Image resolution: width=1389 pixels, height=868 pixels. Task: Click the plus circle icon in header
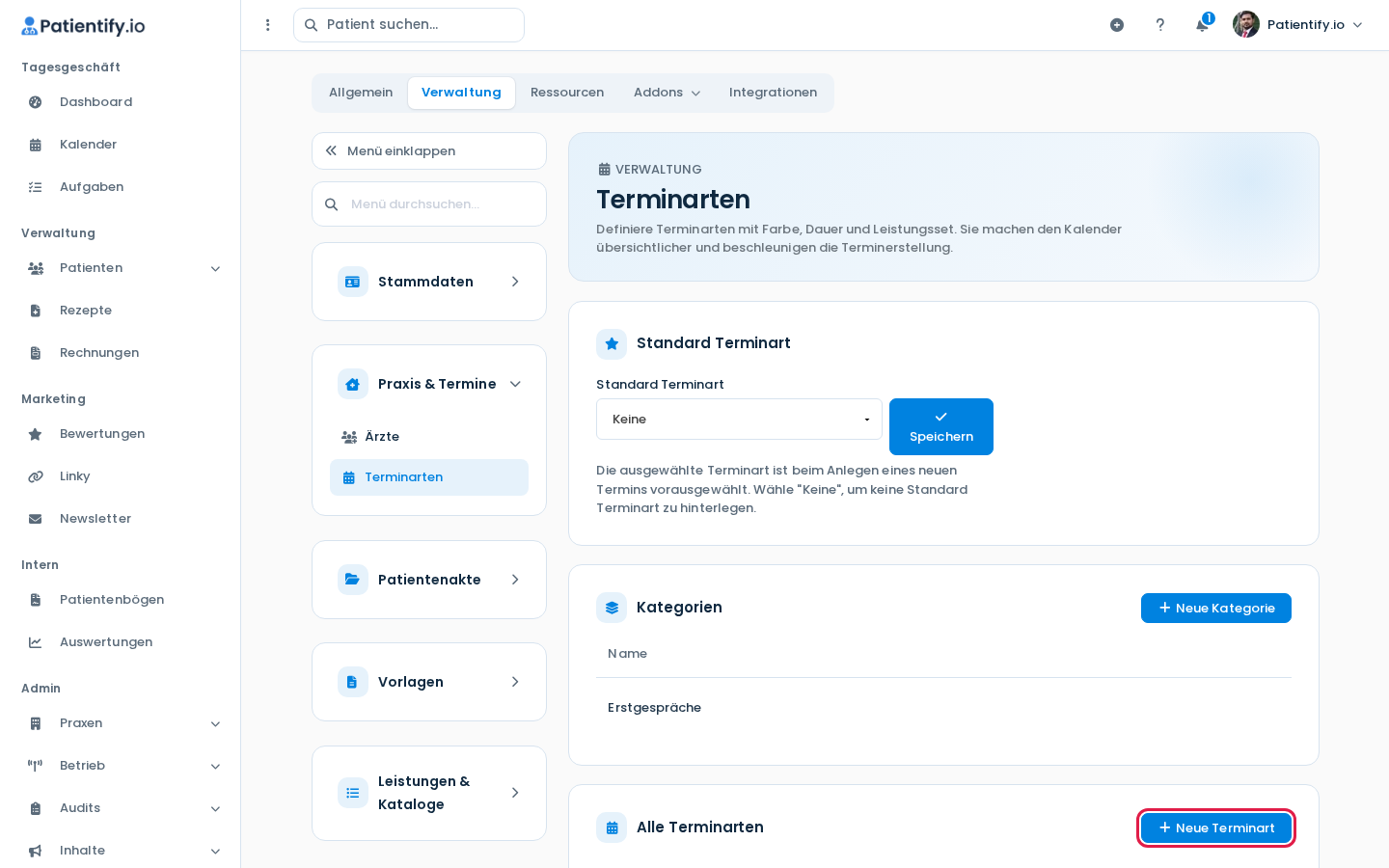[x=1117, y=25]
